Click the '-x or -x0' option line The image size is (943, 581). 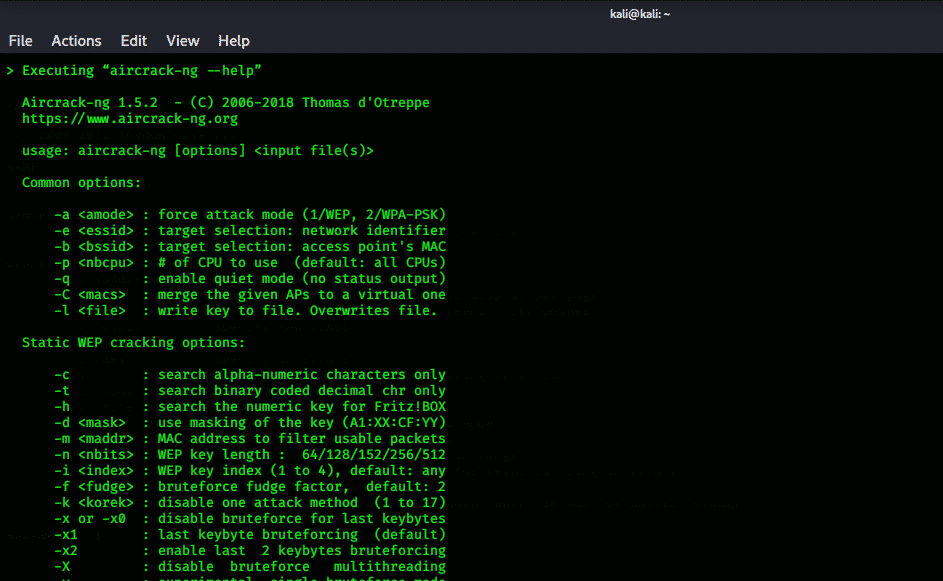click(x=250, y=518)
